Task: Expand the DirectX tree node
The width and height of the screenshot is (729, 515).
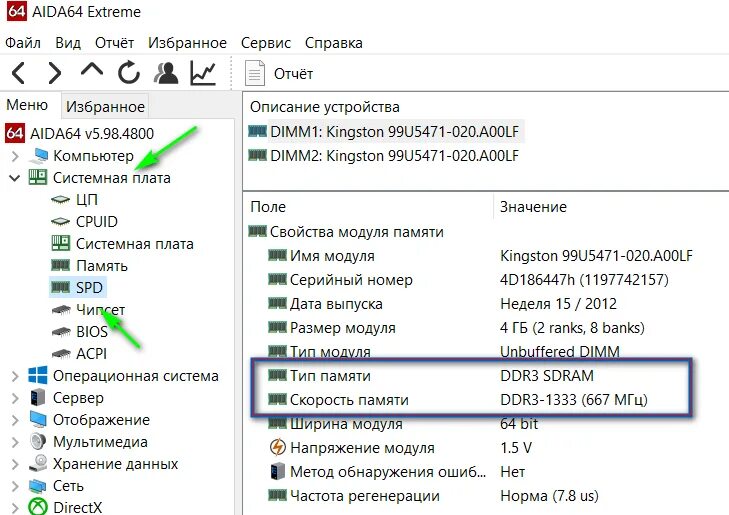Action: point(15,508)
